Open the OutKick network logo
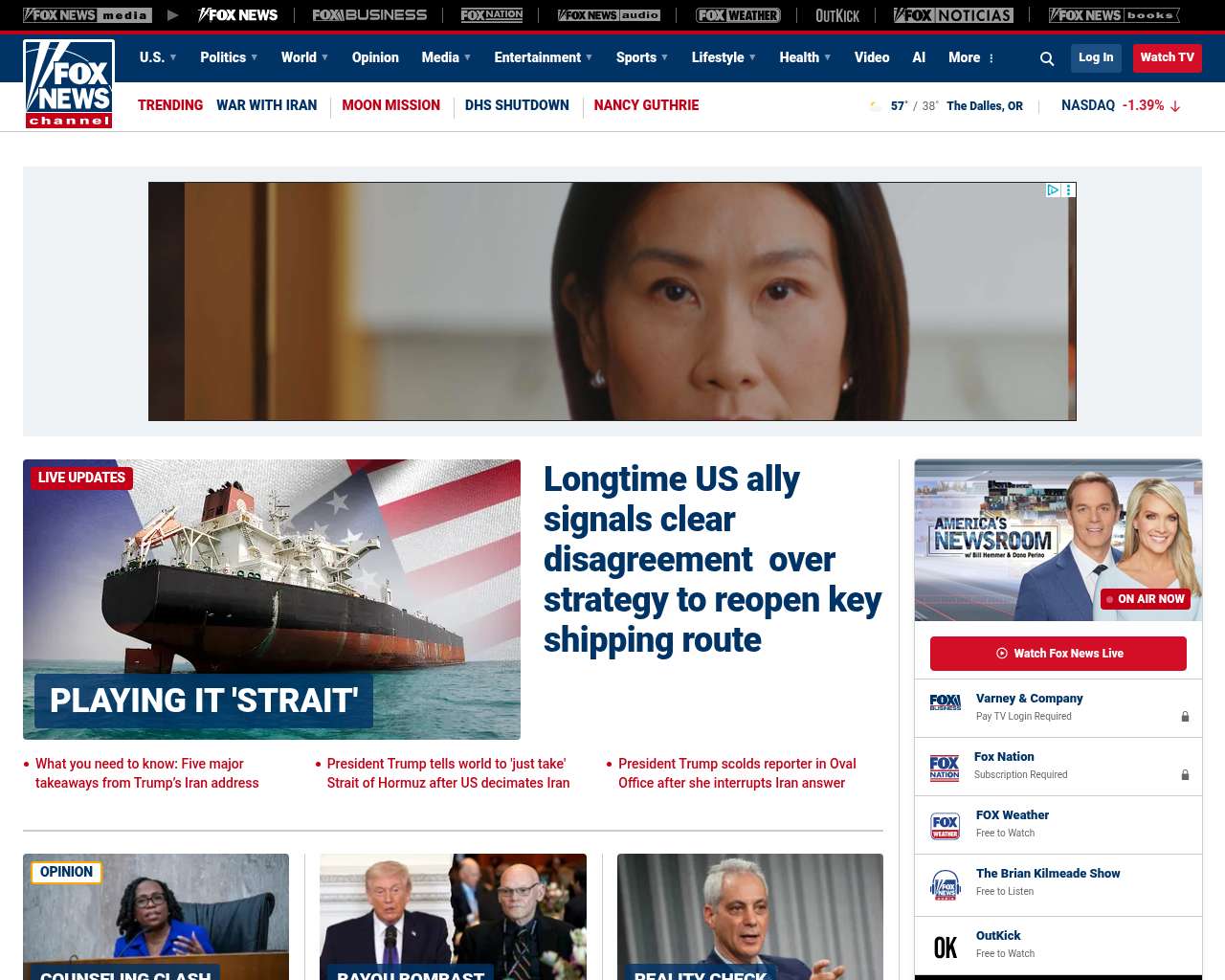 (x=837, y=15)
